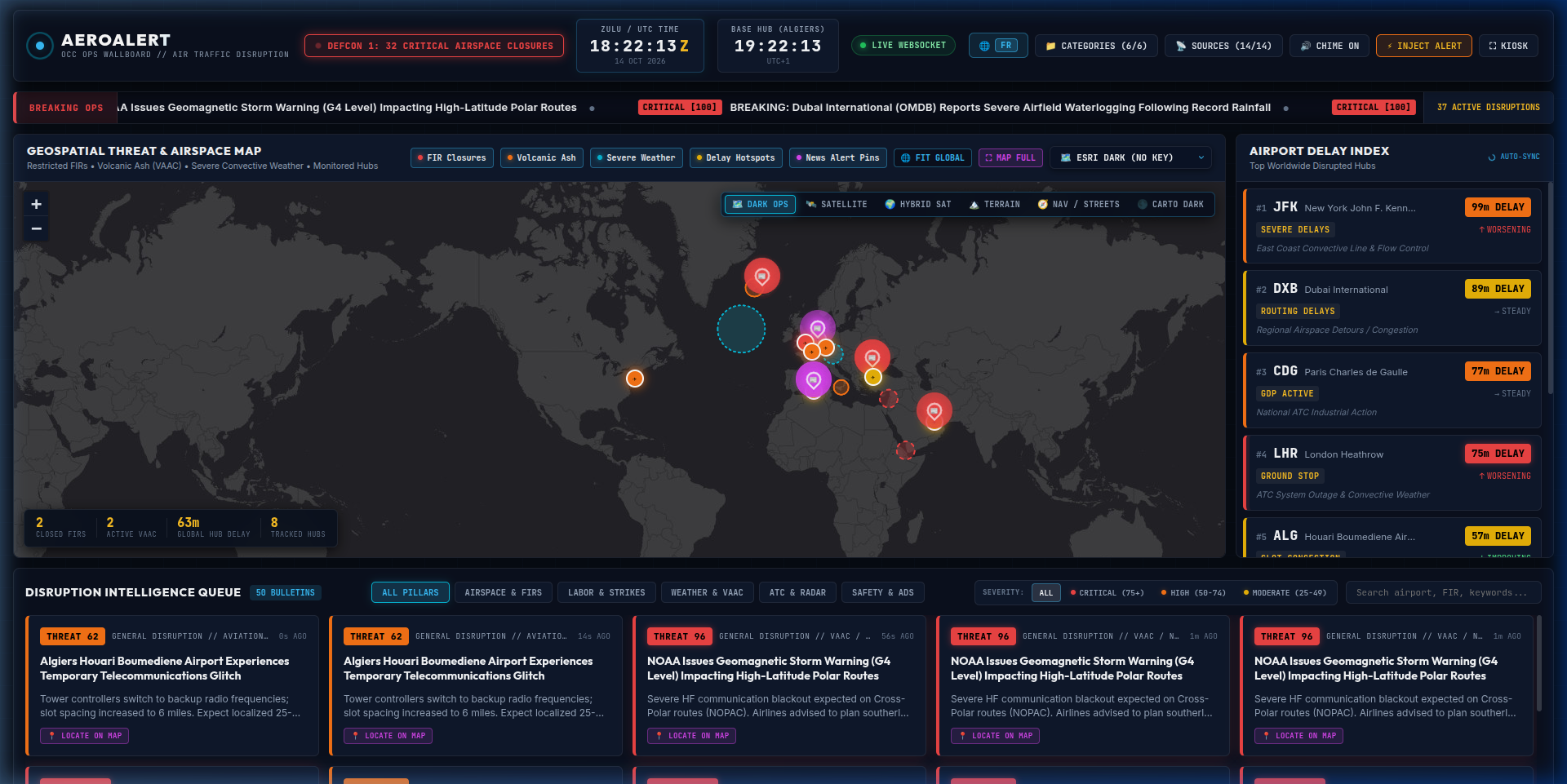Toggle News Alert Pins layer
The image size is (1567, 784).
(x=837, y=158)
